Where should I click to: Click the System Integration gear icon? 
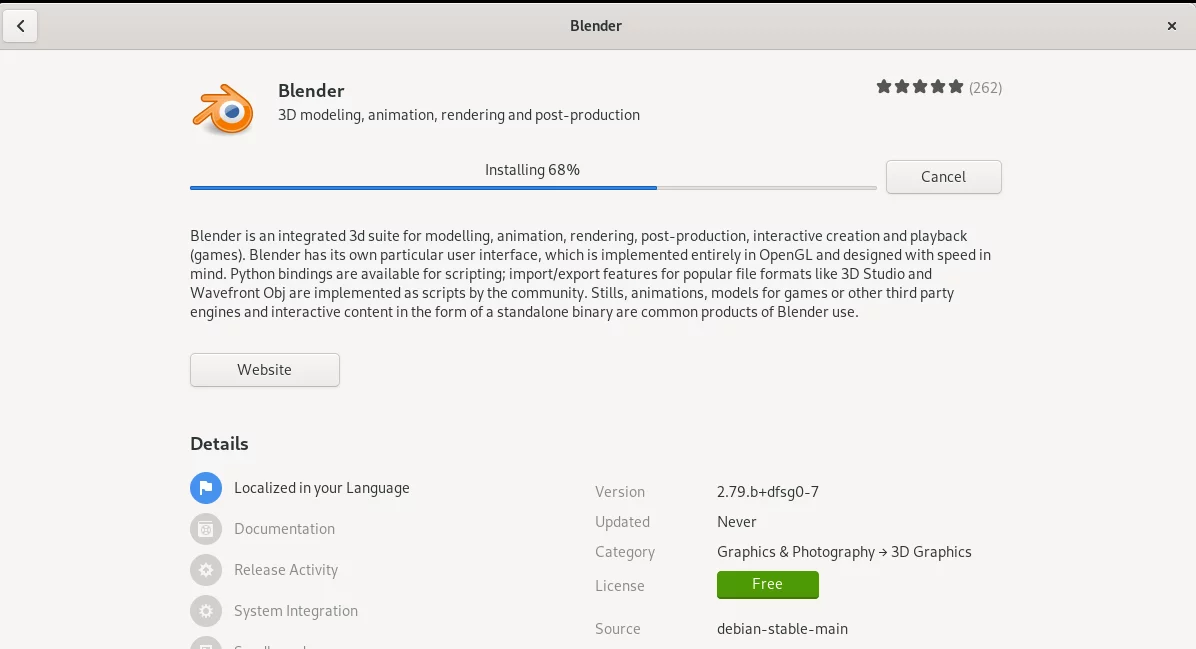(x=206, y=612)
